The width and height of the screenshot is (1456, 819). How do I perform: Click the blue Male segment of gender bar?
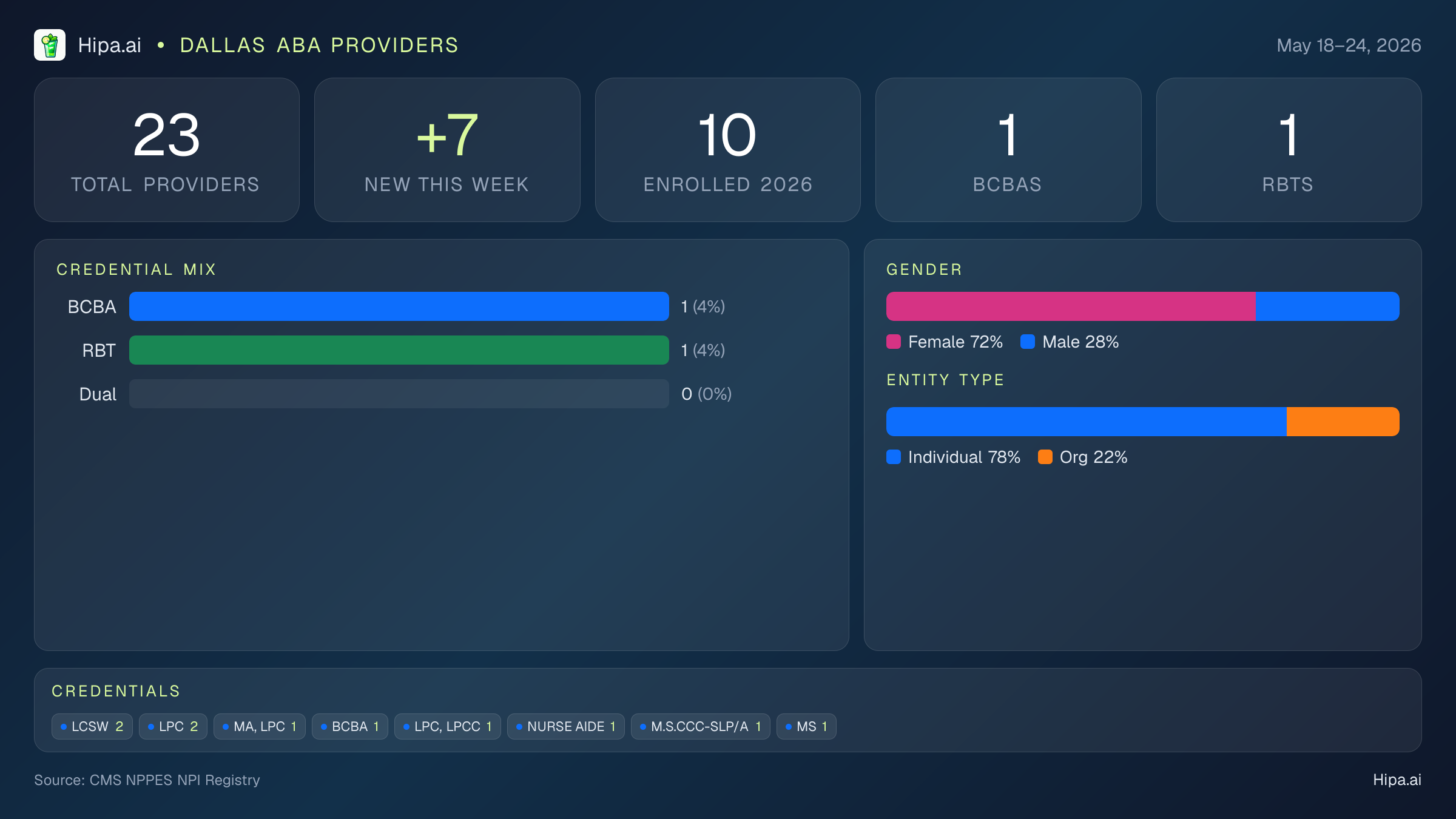pyautogui.click(x=1327, y=306)
